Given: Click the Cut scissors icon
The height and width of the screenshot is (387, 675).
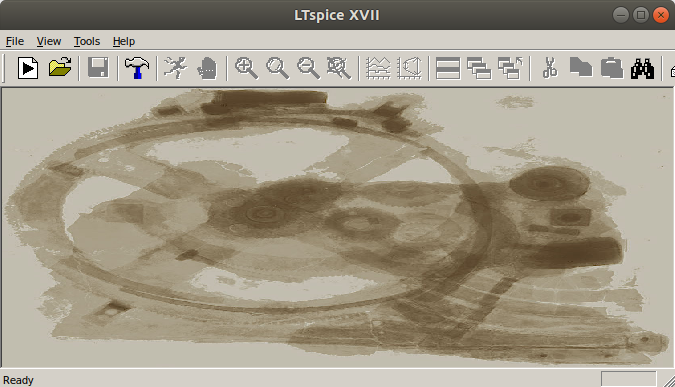Looking at the screenshot, I should coord(550,68).
